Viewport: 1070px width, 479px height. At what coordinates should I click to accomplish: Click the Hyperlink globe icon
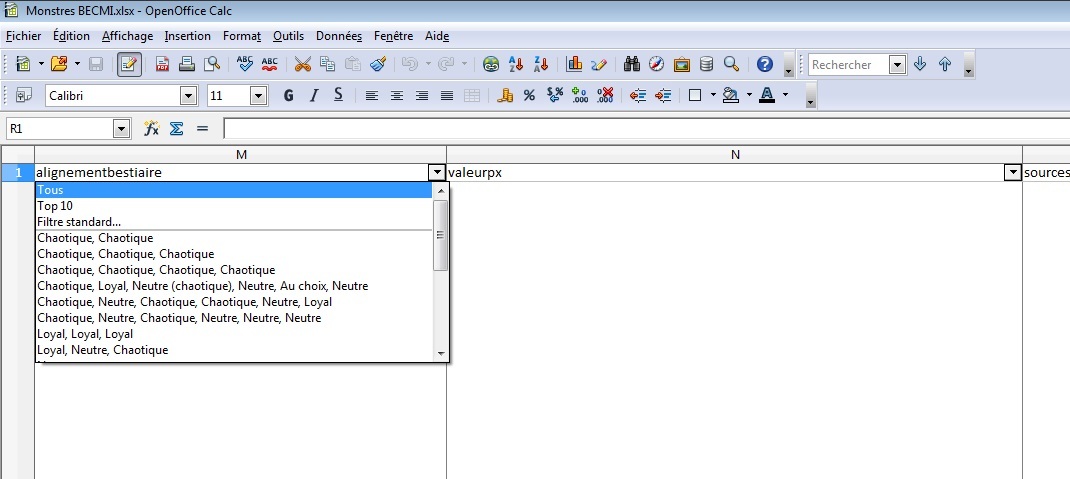point(491,64)
